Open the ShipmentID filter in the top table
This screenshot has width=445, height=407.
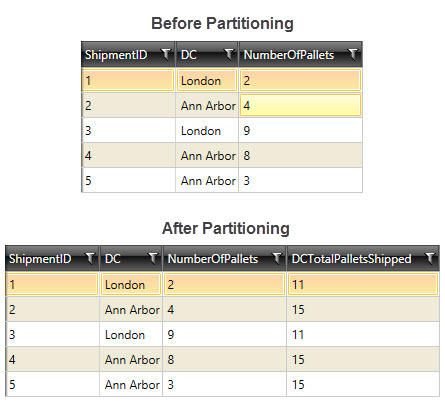pyautogui.click(x=166, y=54)
